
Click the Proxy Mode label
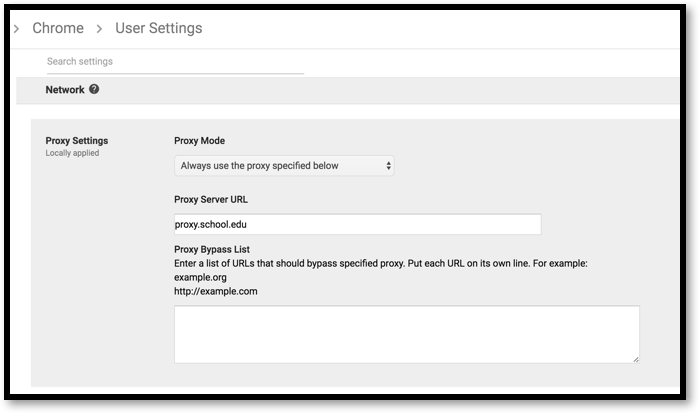pyautogui.click(x=207, y=141)
